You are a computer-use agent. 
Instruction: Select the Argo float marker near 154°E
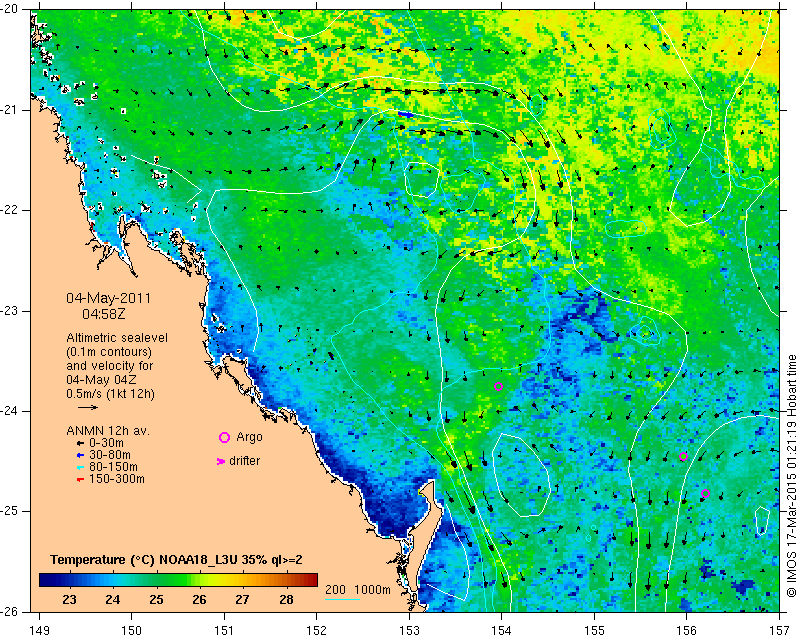pyautogui.click(x=498, y=386)
